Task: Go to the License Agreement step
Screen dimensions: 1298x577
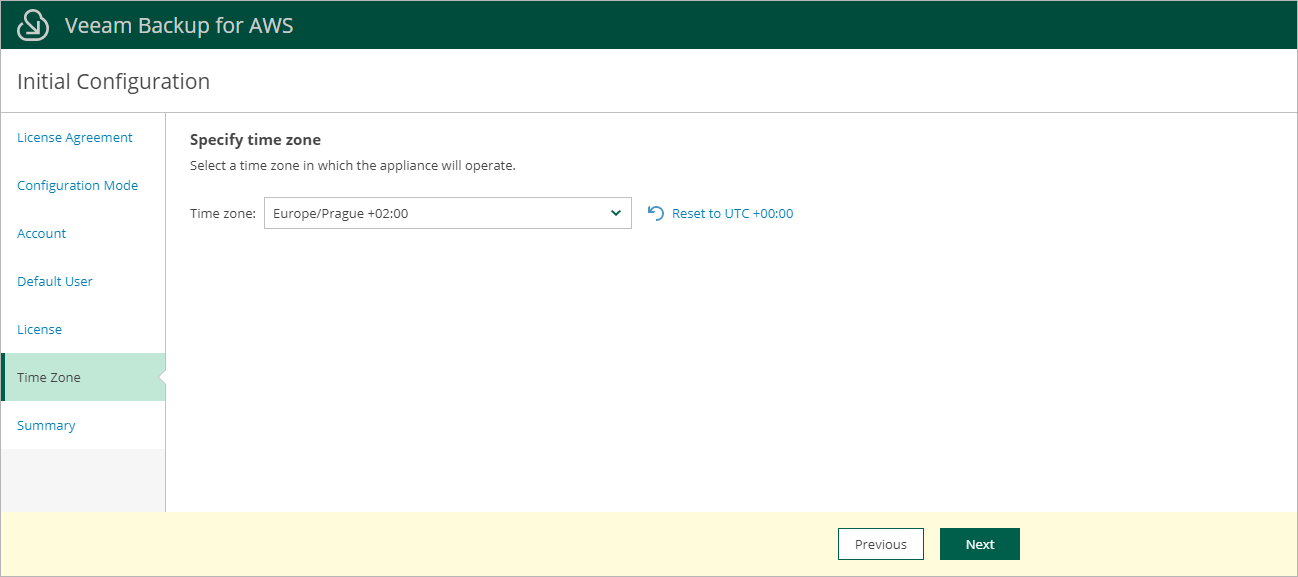Action: 75,138
